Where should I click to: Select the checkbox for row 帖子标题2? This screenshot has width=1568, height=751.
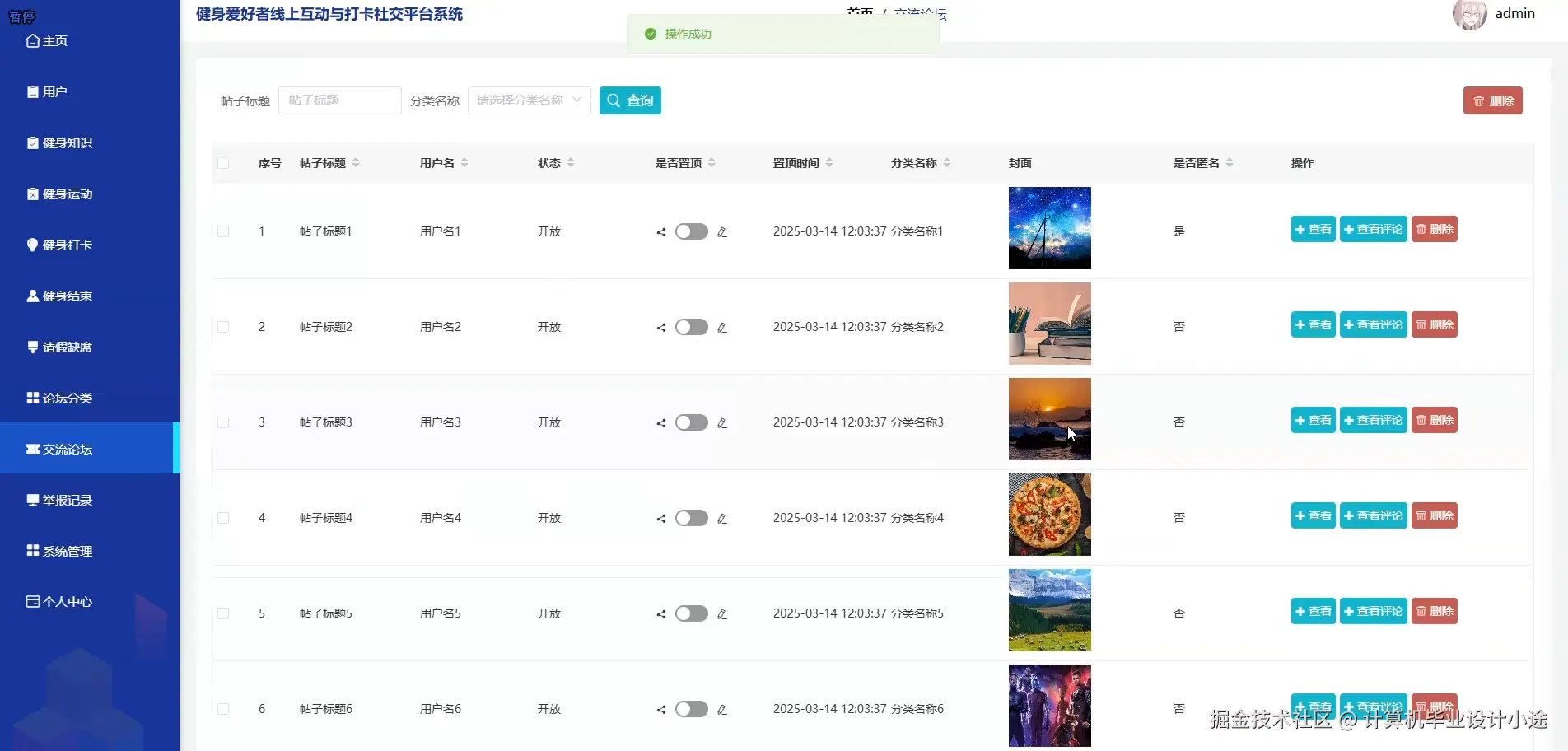tap(223, 327)
